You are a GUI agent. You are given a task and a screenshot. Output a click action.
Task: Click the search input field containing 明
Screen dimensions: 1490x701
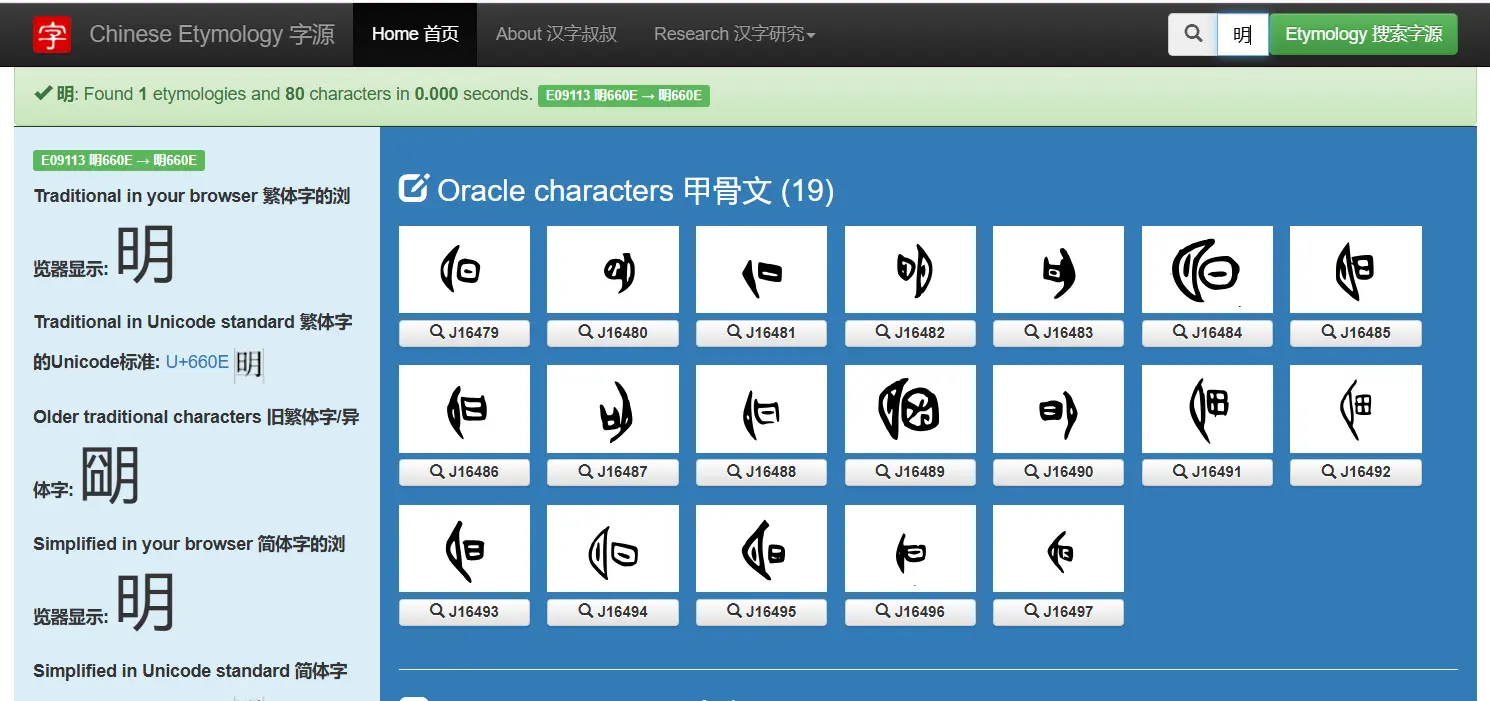[x=1243, y=34]
